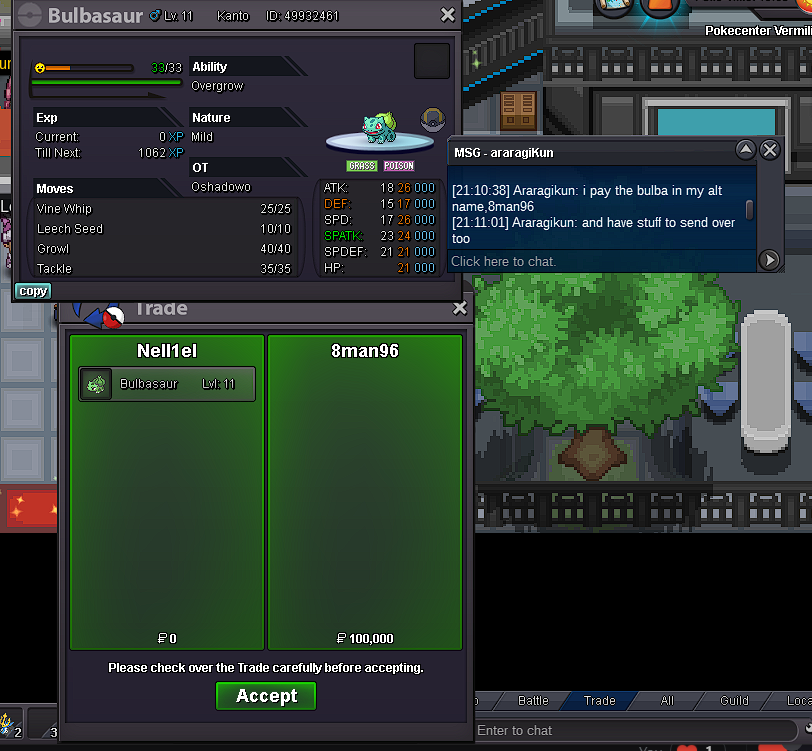Copy the Bulbasaur summary info
The image size is (812, 751).
click(33, 291)
